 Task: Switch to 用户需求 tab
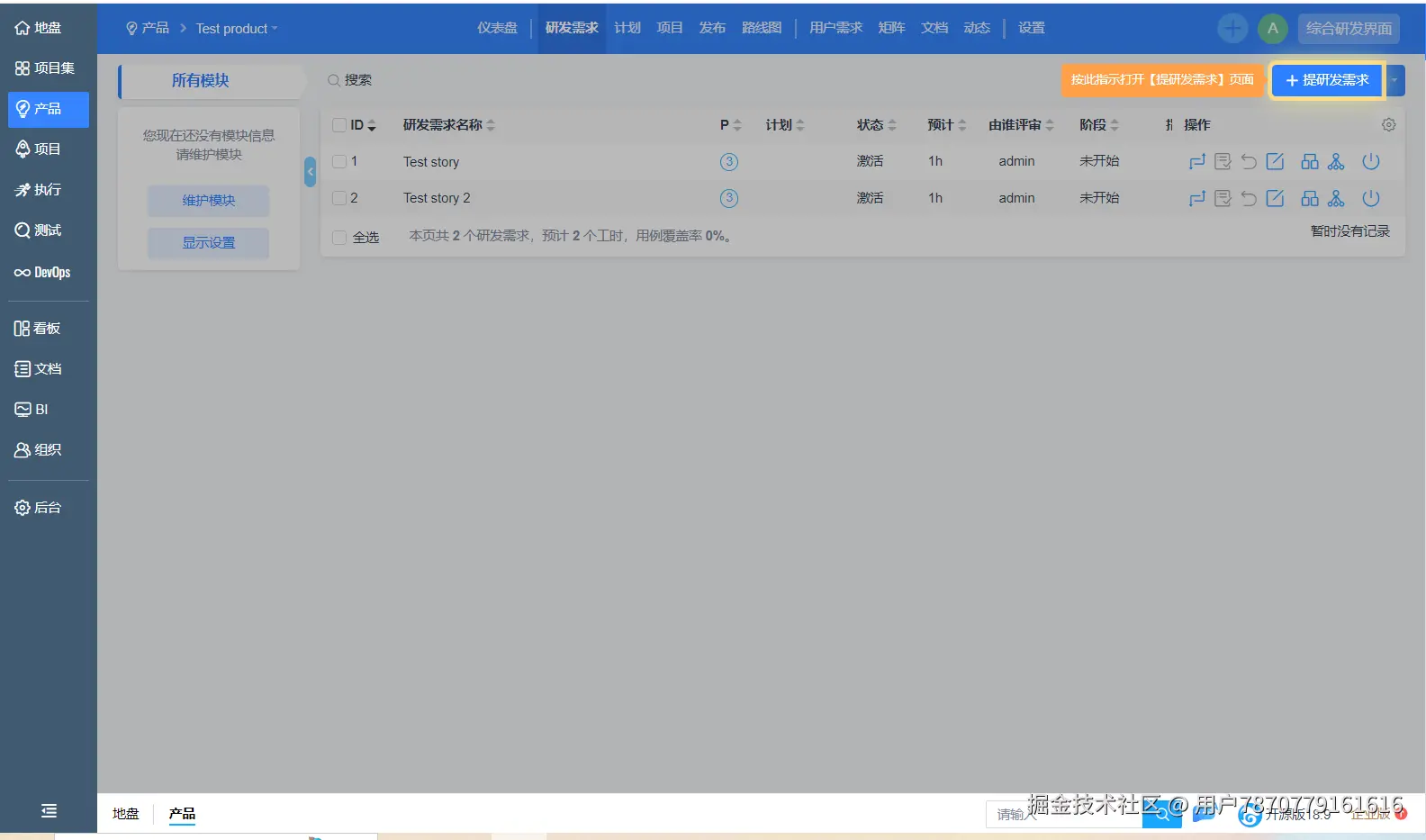pyautogui.click(x=835, y=28)
